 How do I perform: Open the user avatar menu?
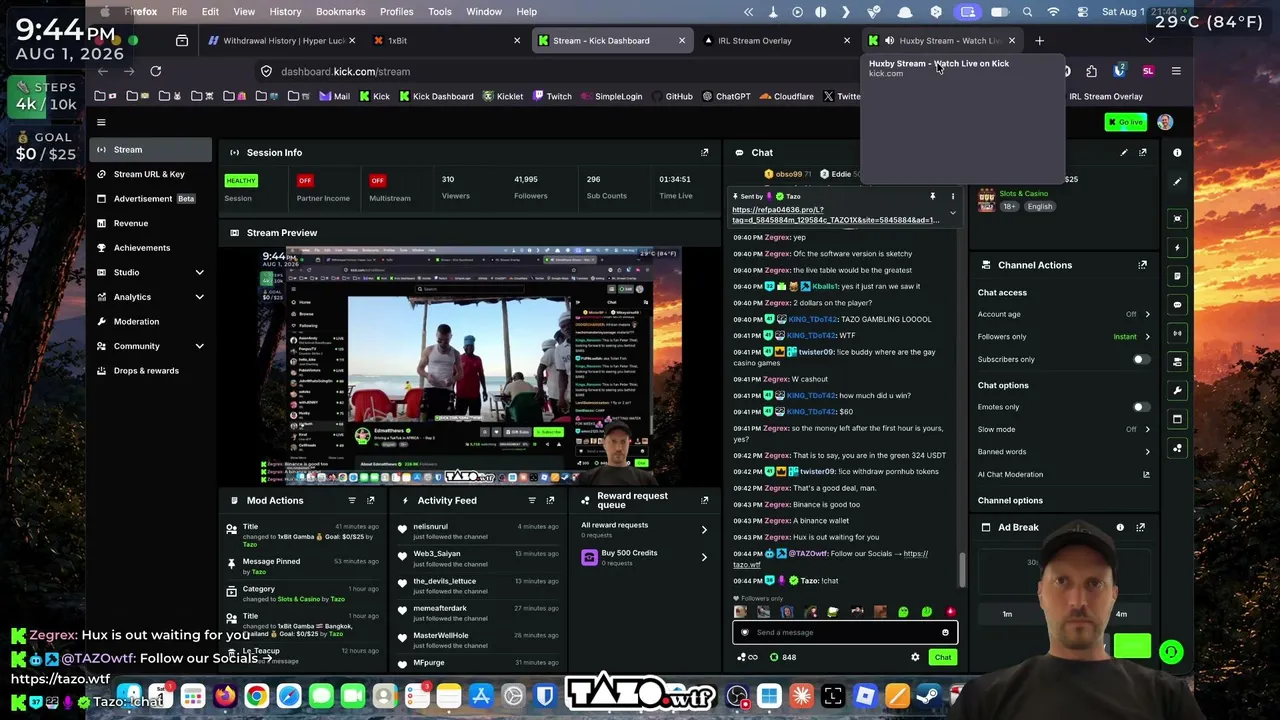[1165, 122]
